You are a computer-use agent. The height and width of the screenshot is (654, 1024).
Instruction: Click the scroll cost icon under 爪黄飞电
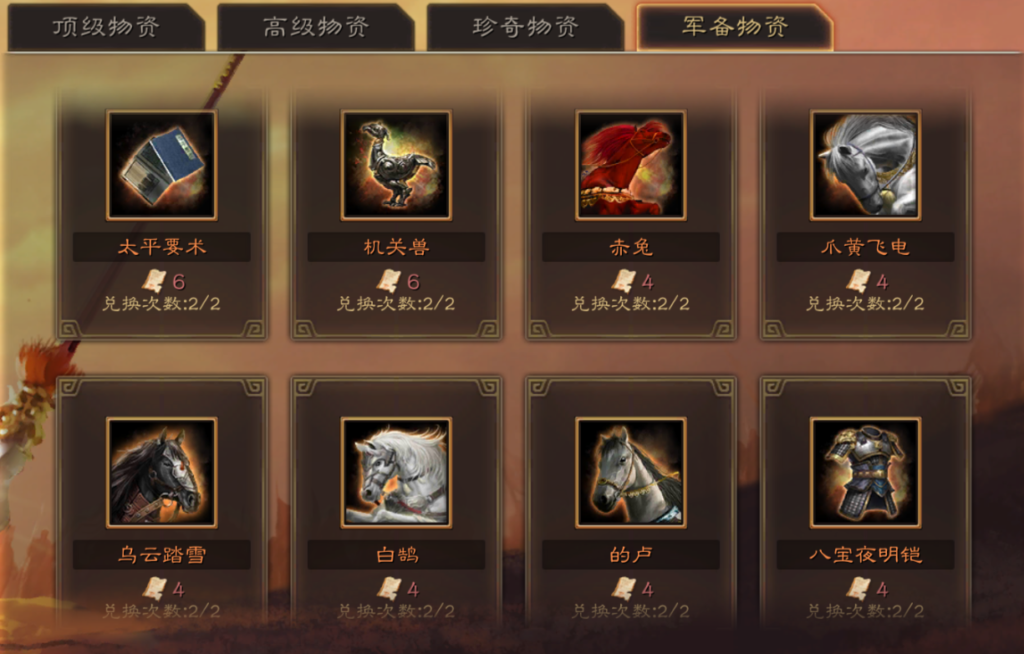[859, 281]
